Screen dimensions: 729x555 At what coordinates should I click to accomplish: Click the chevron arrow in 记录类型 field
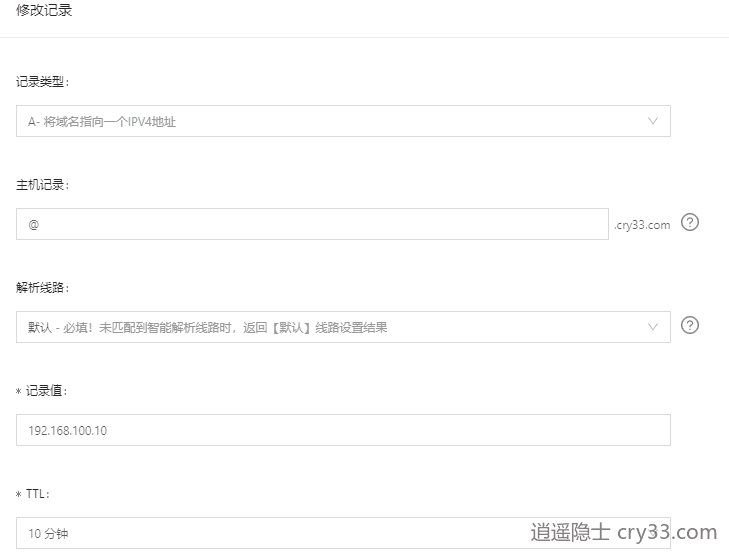pyautogui.click(x=653, y=121)
